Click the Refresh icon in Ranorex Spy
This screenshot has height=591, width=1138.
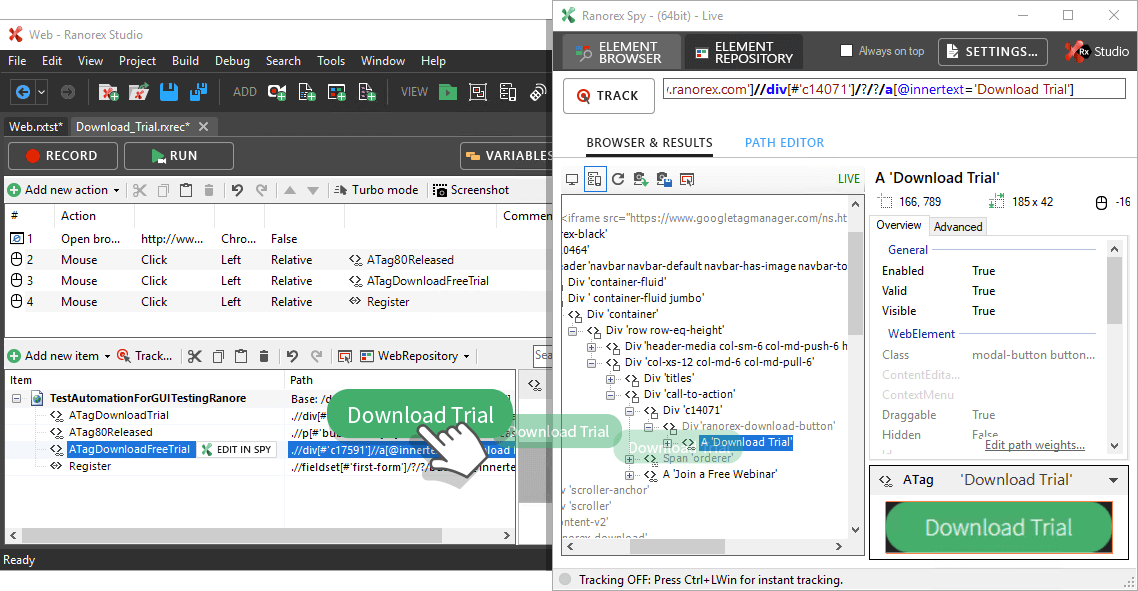[x=617, y=179]
